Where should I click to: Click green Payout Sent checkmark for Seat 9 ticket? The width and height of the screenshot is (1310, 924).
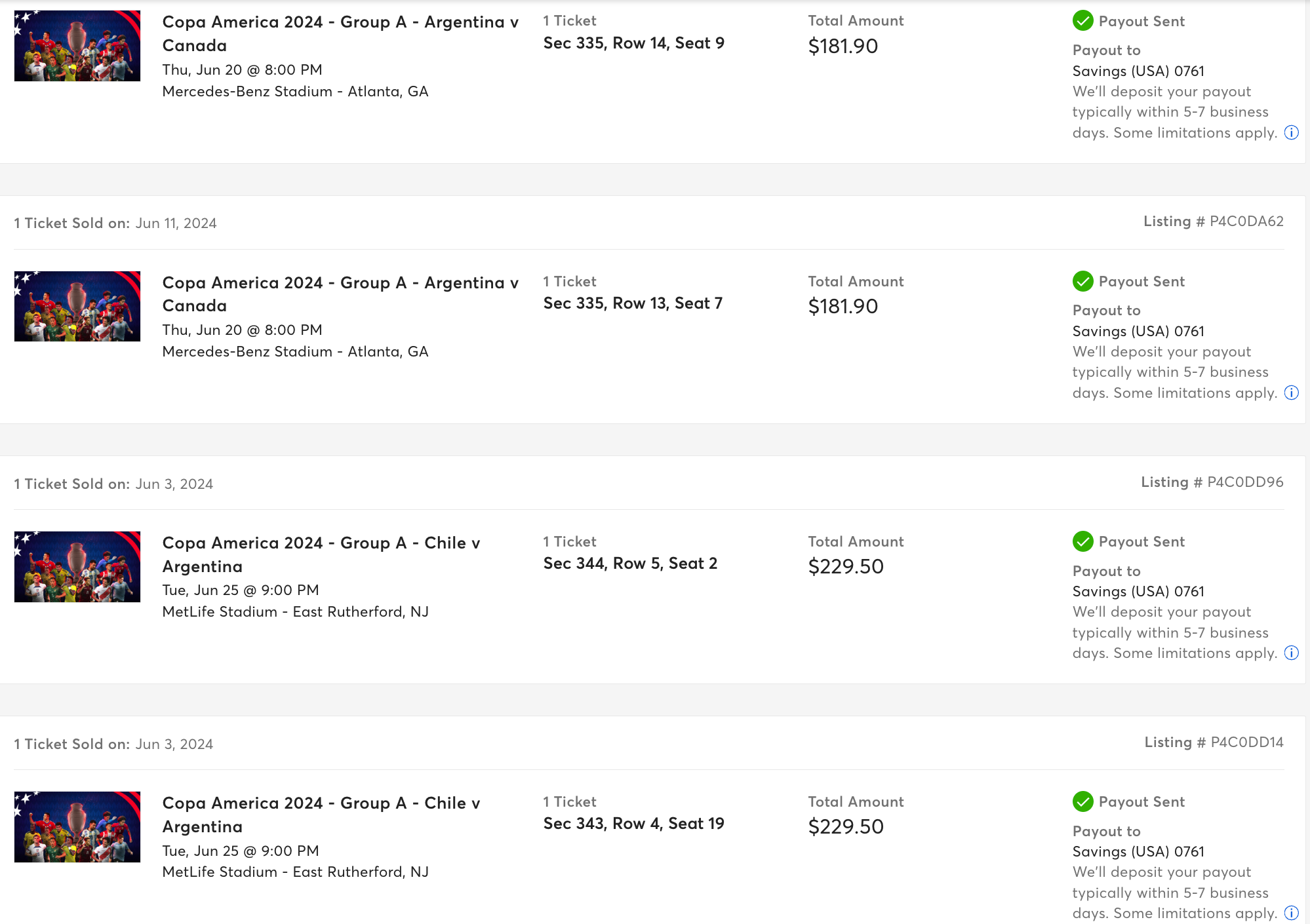click(x=1082, y=21)
